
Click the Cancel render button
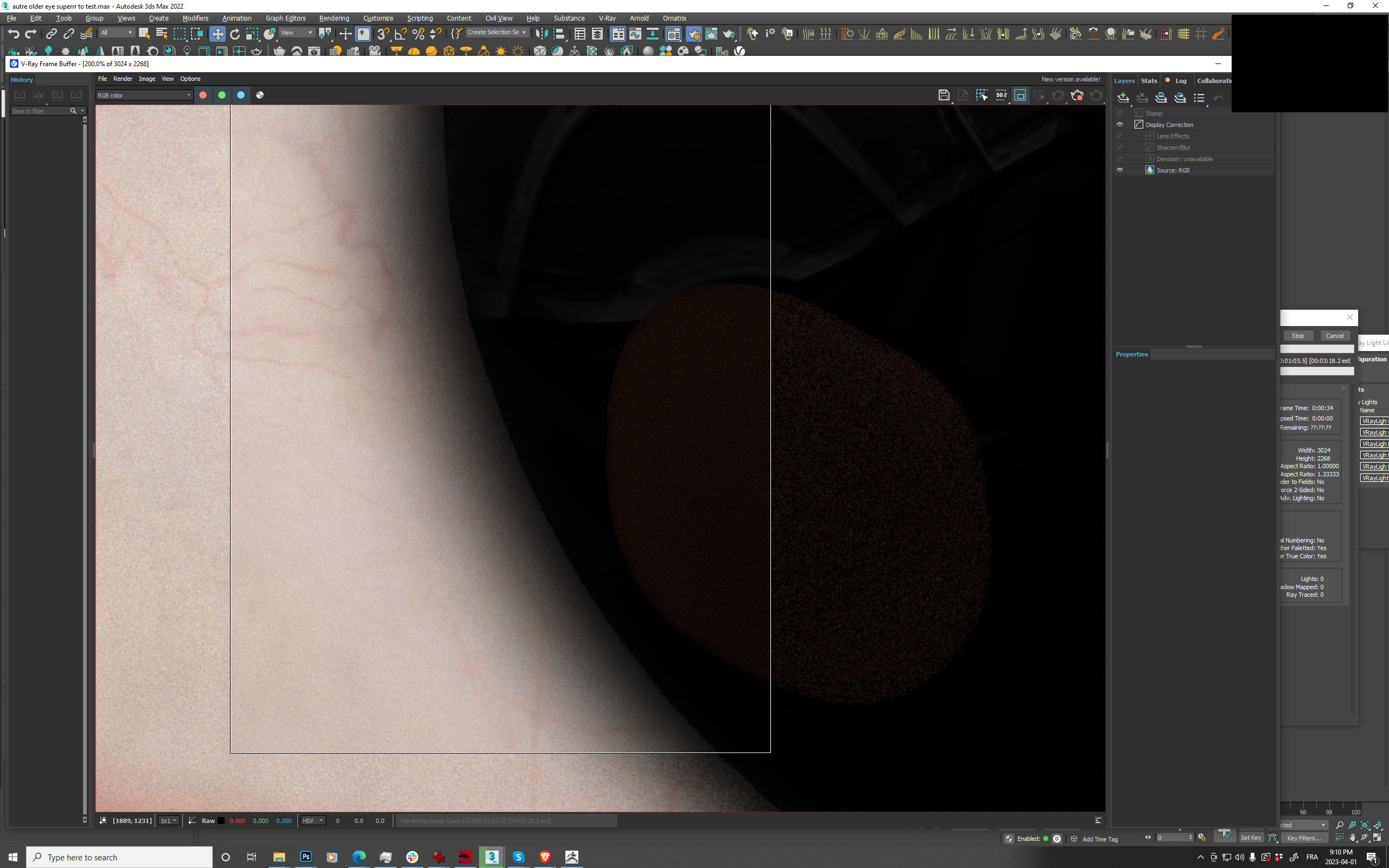[x=1335, y=336]
